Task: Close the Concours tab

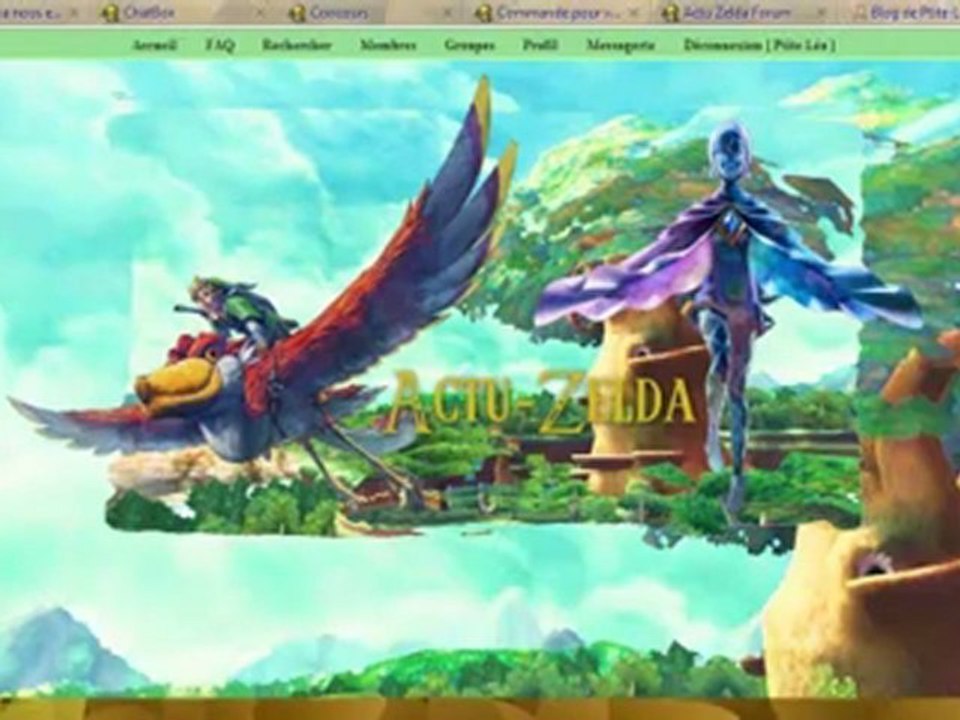Action: [448, 13]
